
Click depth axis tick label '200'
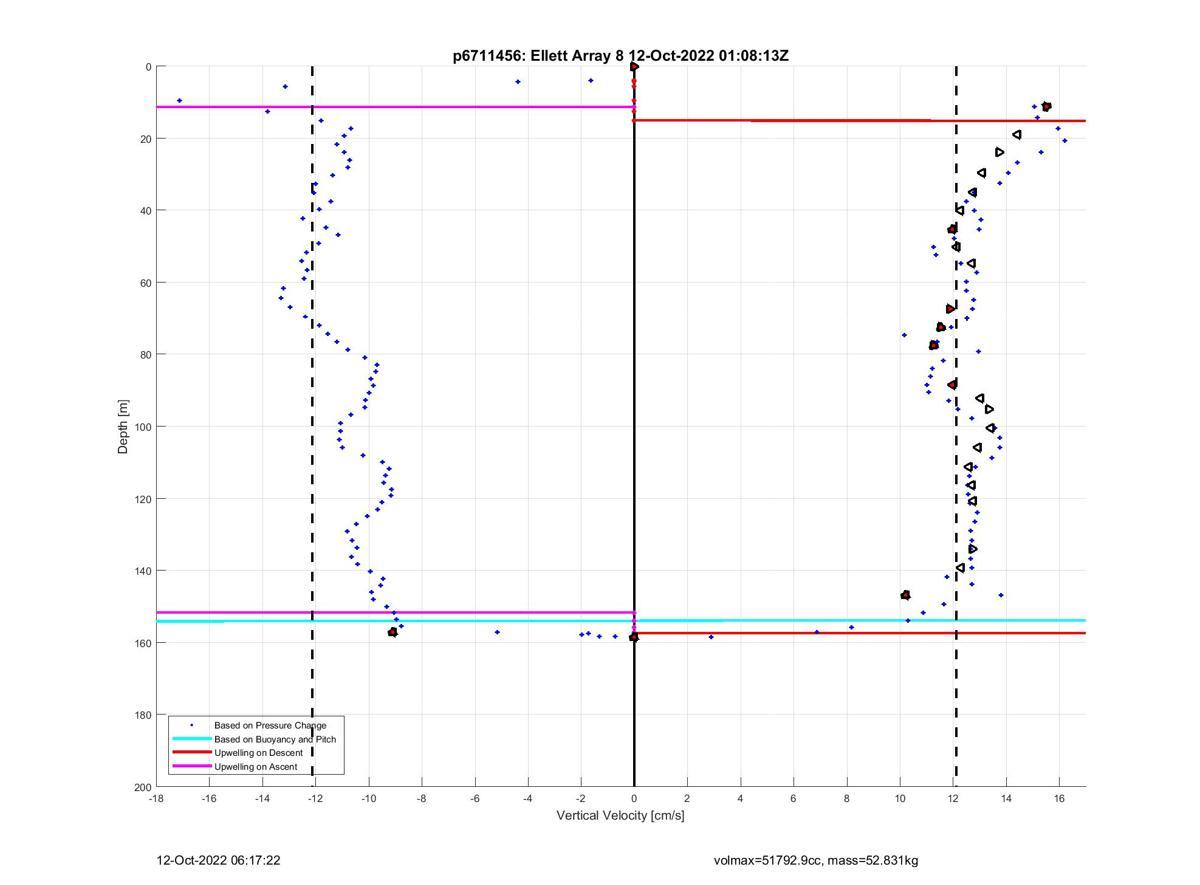pyautogui.click(x=142, y=787)
